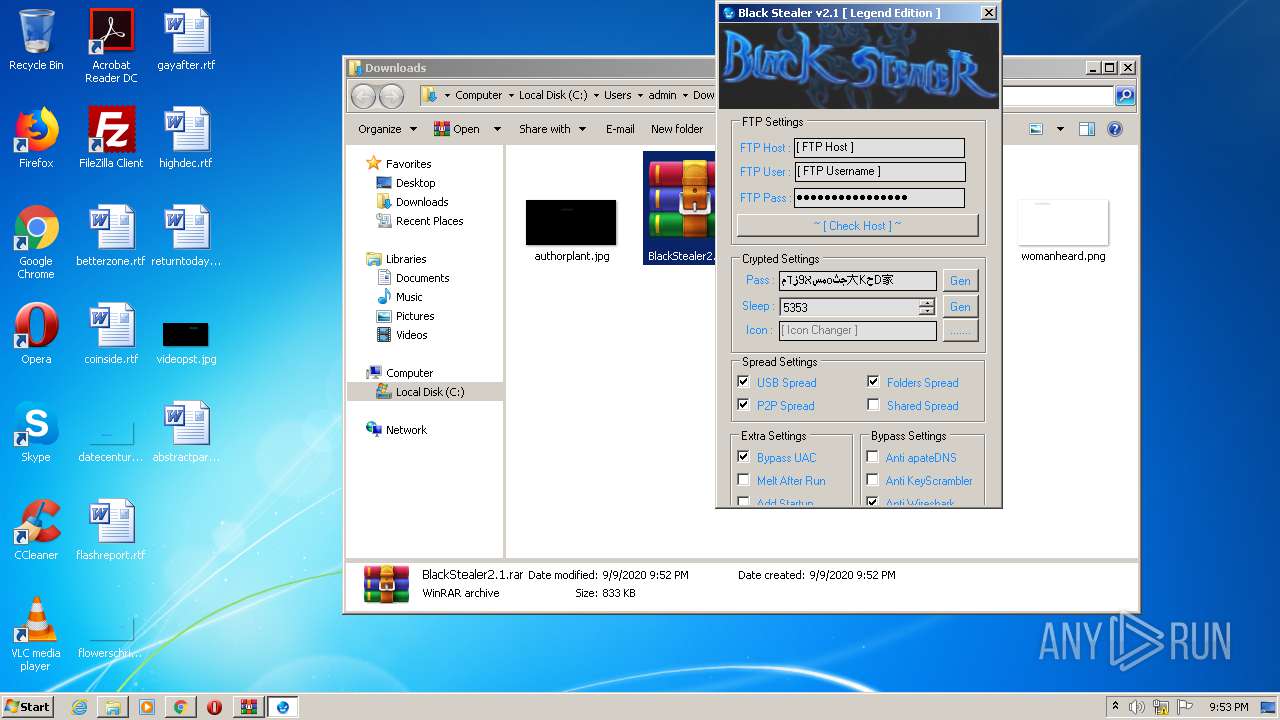Image resolution: width=1280 pixels, height=720 pixels.
Task: Select Local Disk (C:) in navigation pane
Action: coord(429,392)
